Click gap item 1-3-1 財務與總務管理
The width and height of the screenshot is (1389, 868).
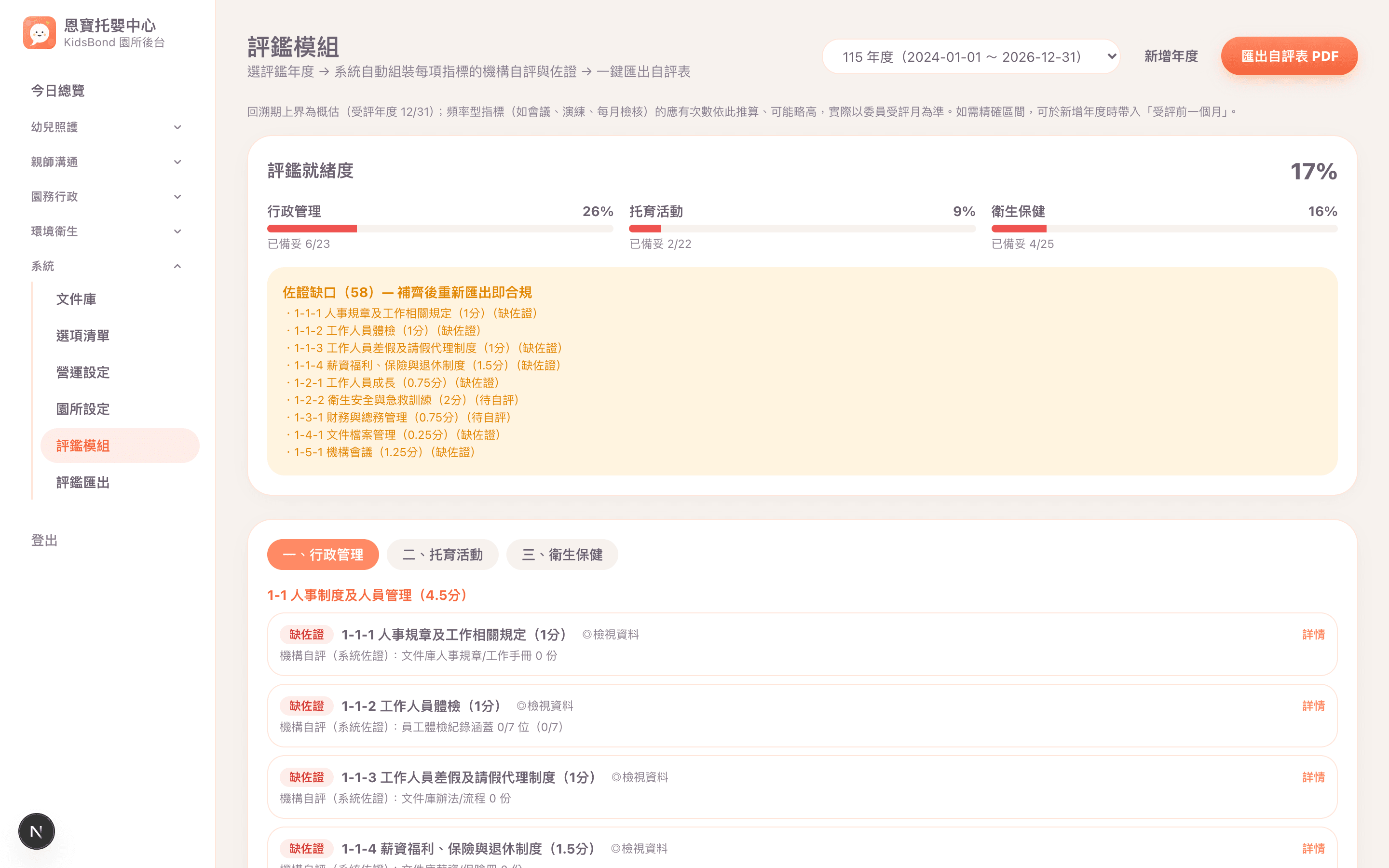(x=398, y=417)
